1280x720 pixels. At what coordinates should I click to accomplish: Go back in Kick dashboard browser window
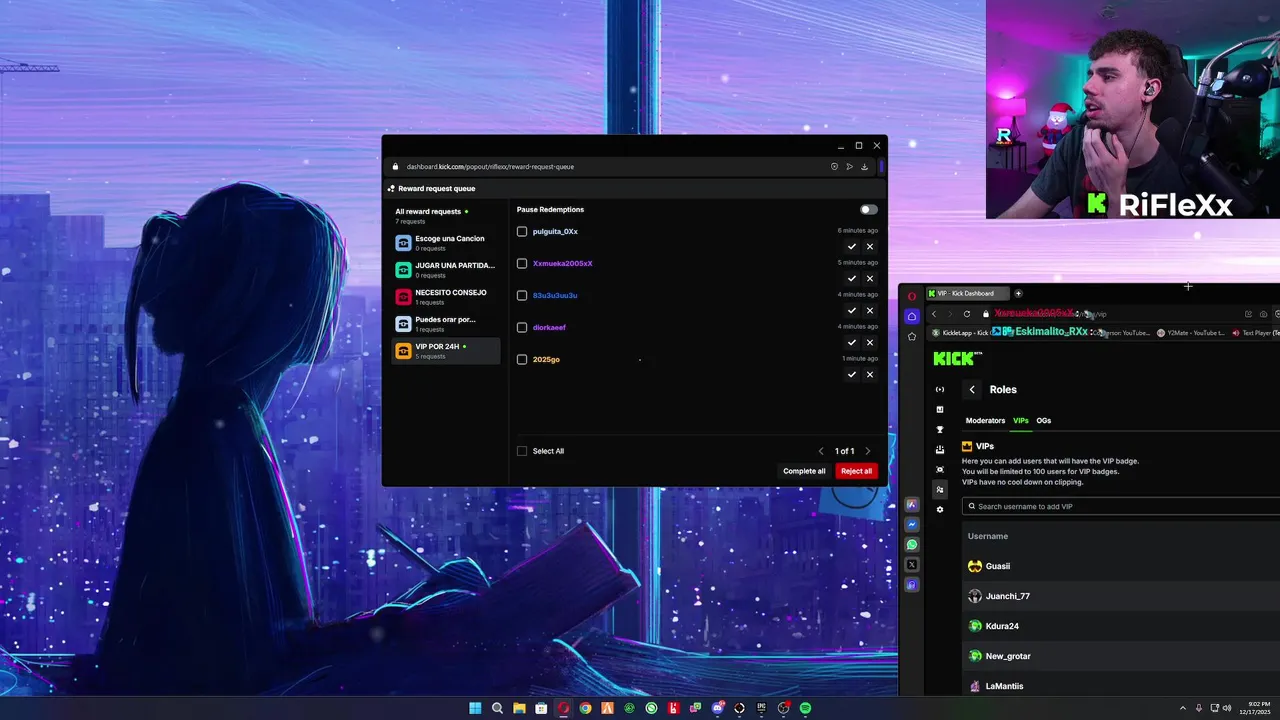coord(934,314)
